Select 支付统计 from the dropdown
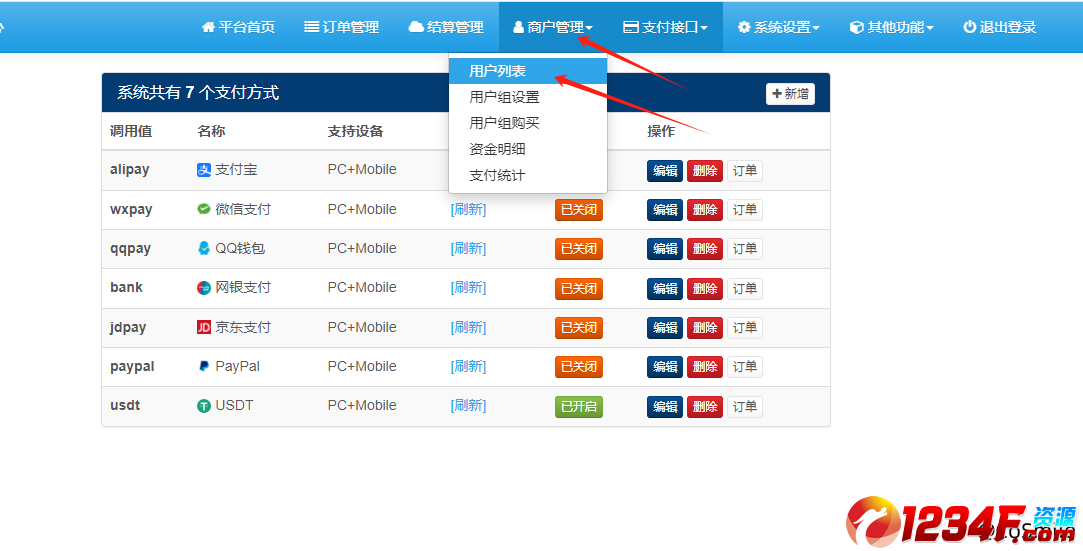 point(528,175)
